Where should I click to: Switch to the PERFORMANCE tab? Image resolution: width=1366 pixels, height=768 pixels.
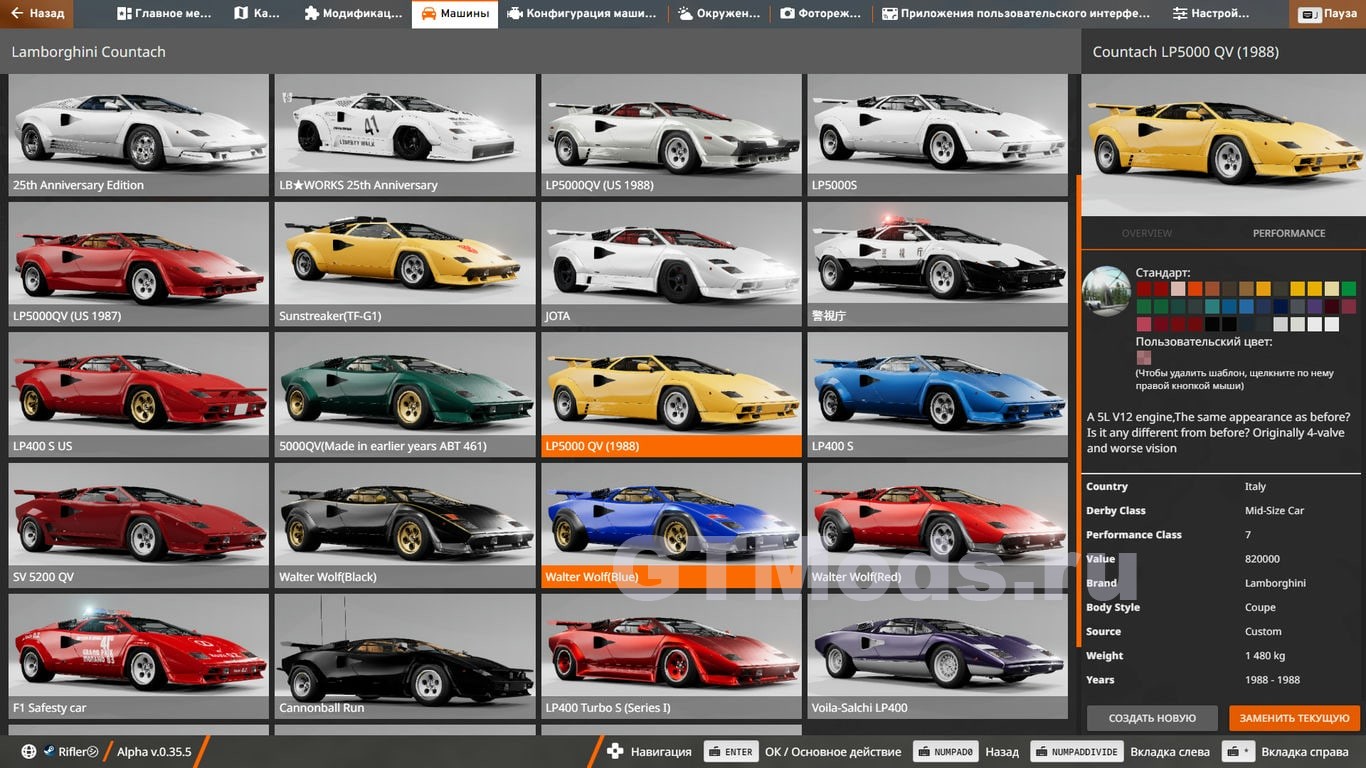[1288, 233]
